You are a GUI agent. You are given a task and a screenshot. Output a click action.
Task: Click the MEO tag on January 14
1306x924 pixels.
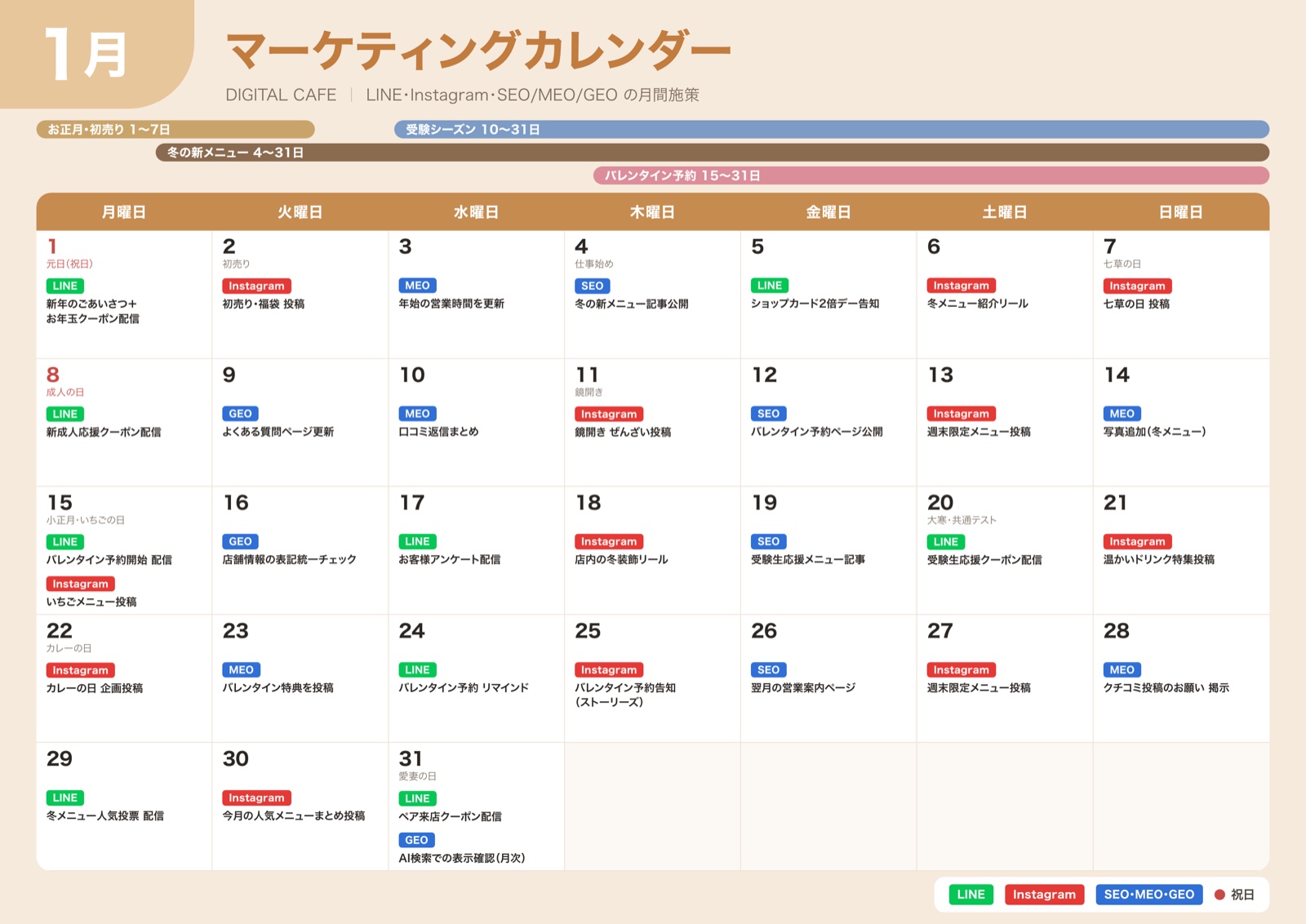[x=1122, y=414]
